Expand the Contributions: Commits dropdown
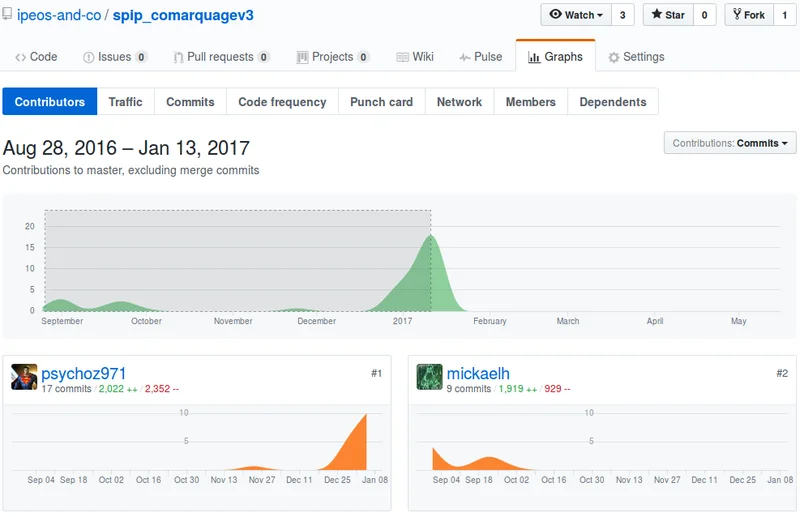Viewport: 800px width, 517px height. (x=730, y=143)
